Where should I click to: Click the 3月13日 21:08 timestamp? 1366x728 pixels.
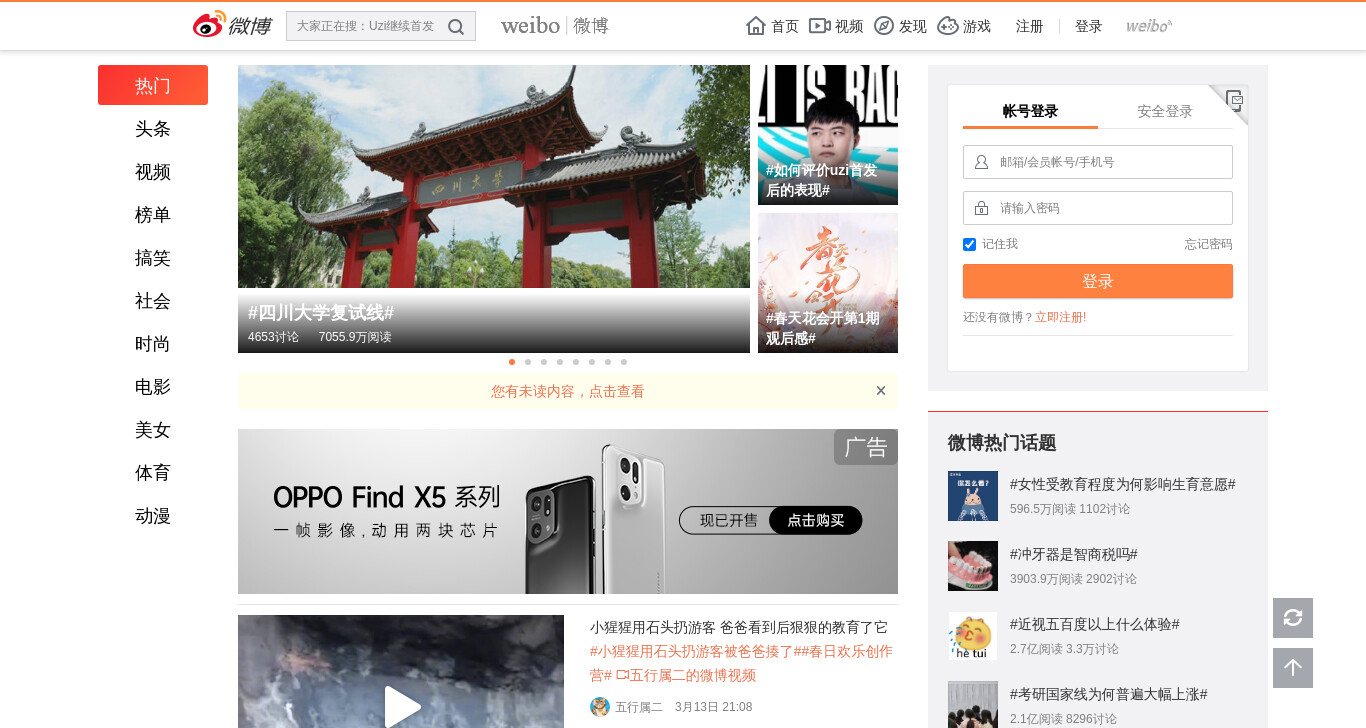click(714, 707)
